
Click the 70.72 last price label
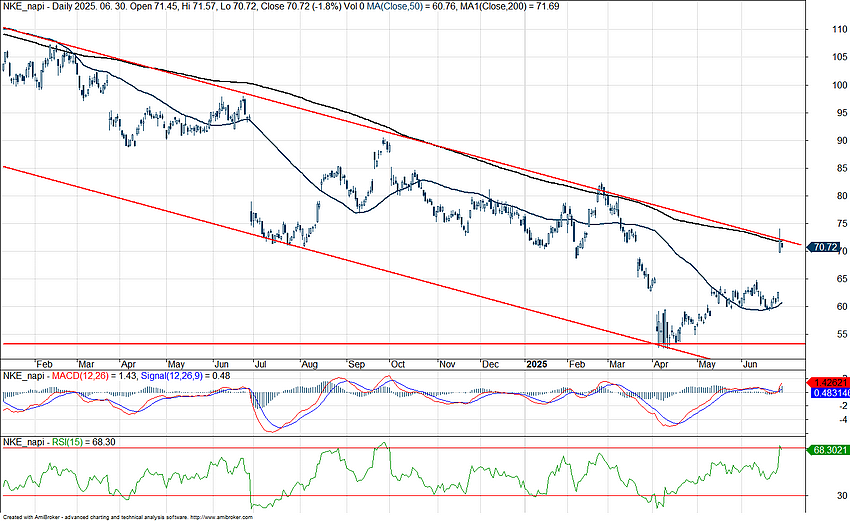click(825, 247)
